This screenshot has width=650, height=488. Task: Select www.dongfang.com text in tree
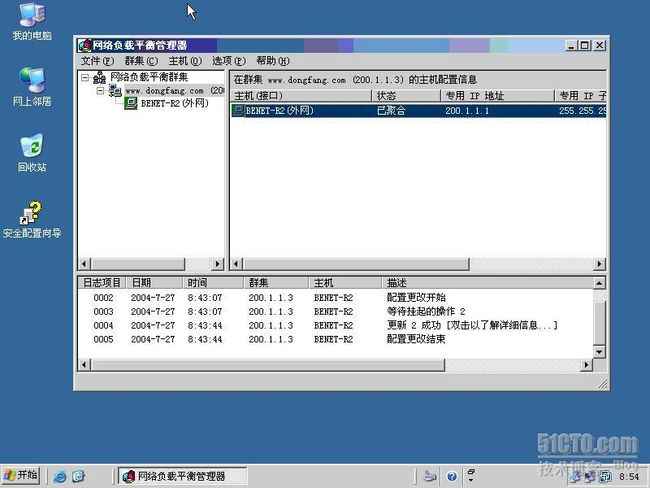click(164, 90)
